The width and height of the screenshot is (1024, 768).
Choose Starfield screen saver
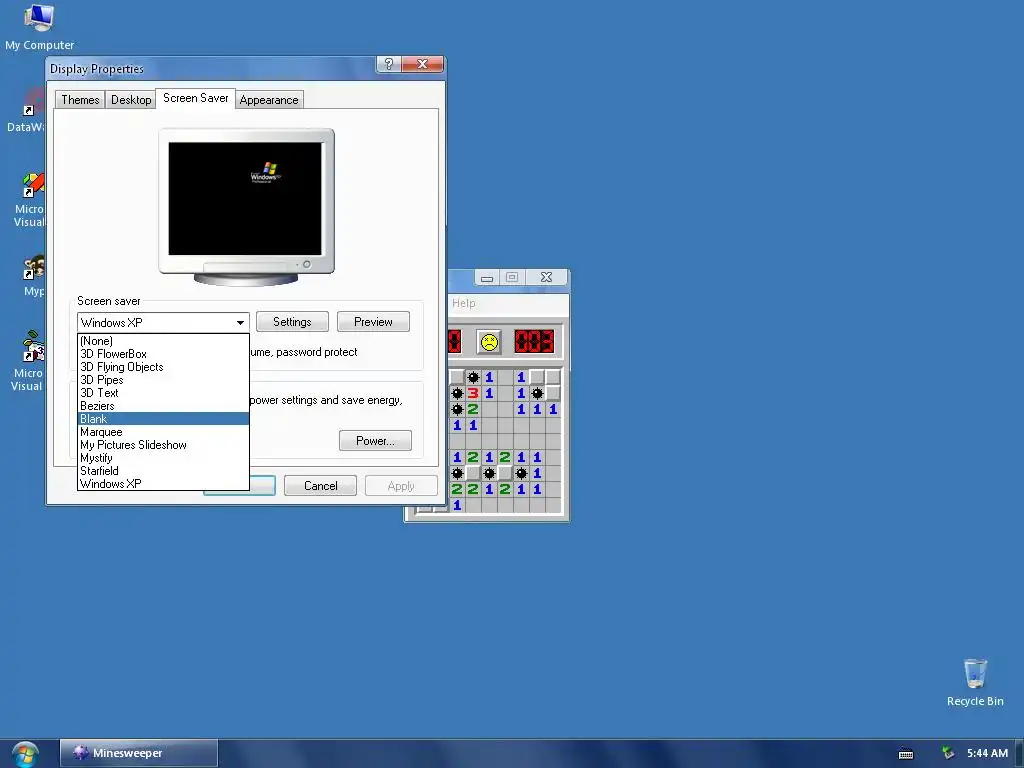(x=163, y=471)
